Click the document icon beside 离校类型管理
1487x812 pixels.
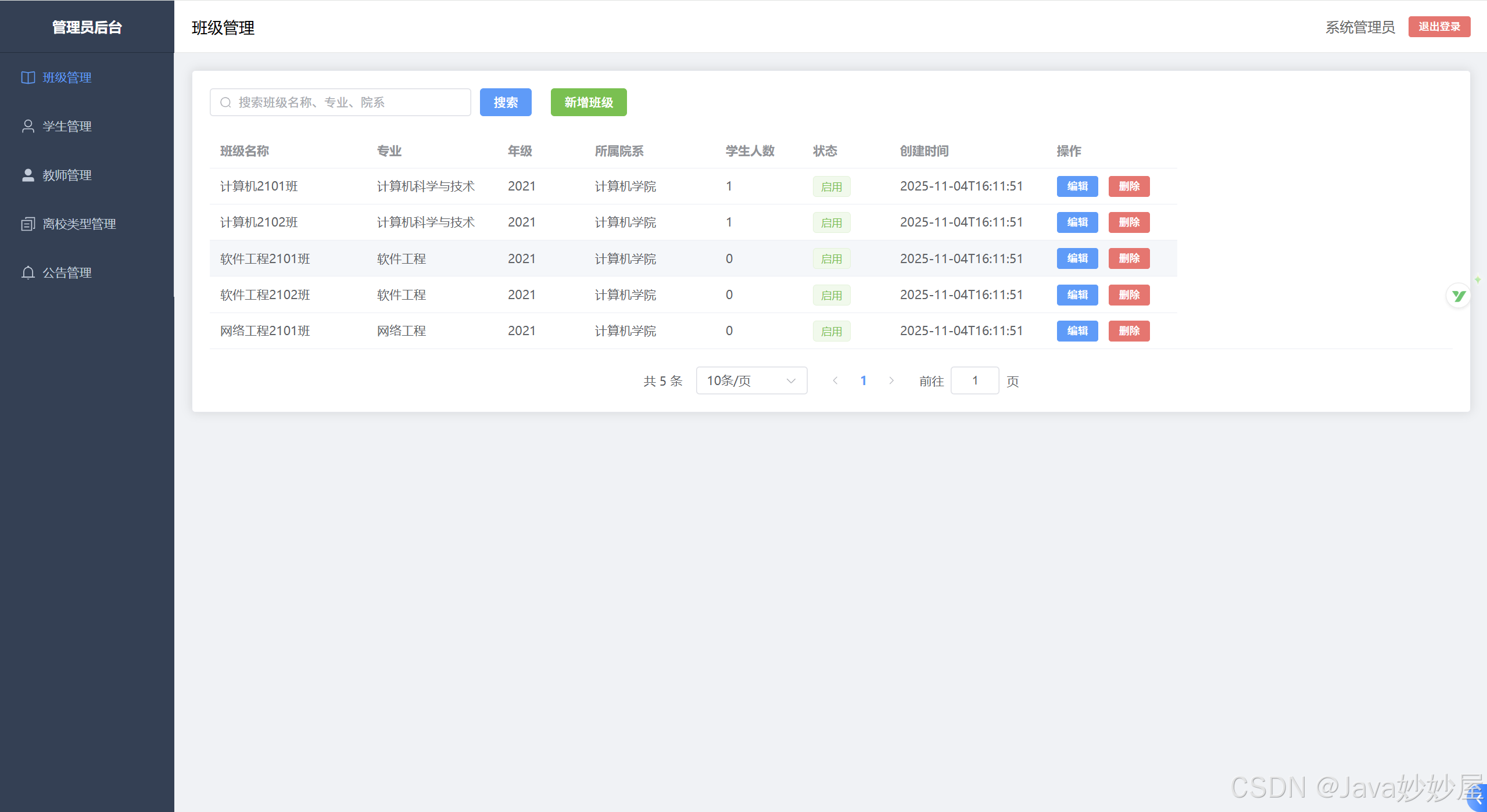tap(28, 224)
